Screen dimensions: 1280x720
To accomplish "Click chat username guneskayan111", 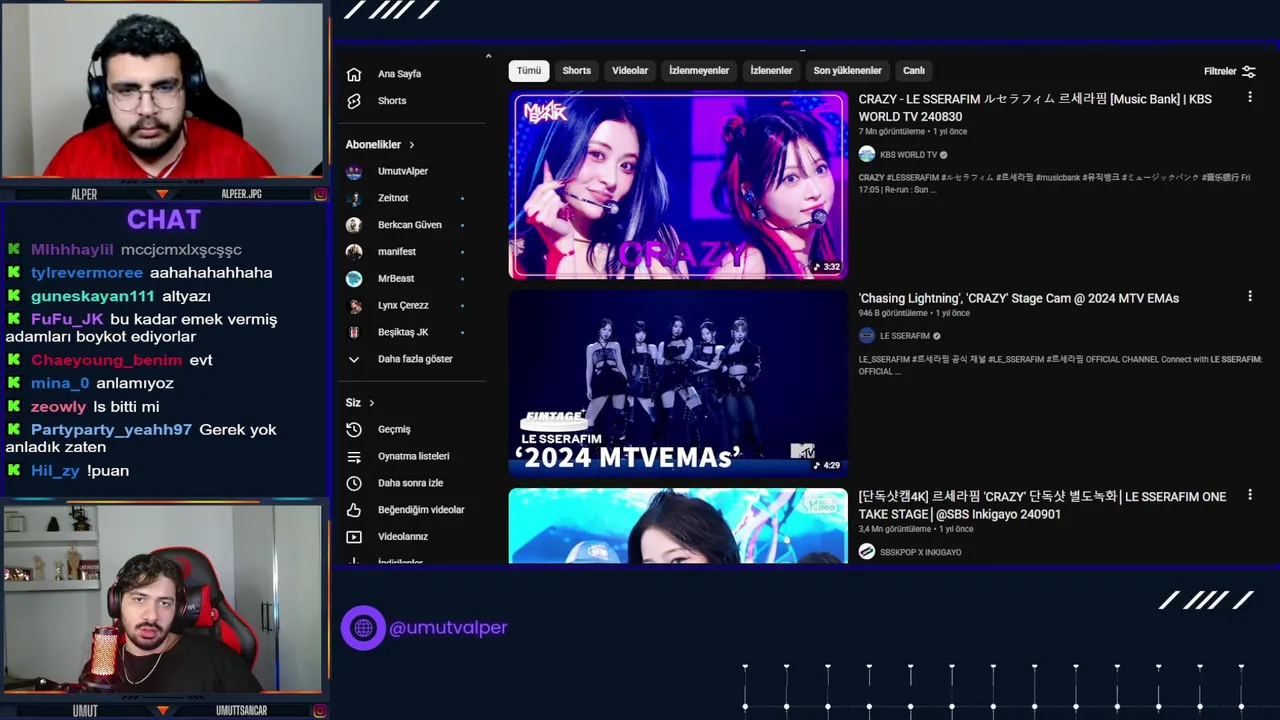I will pyautogui.click(x=93, y=296).
